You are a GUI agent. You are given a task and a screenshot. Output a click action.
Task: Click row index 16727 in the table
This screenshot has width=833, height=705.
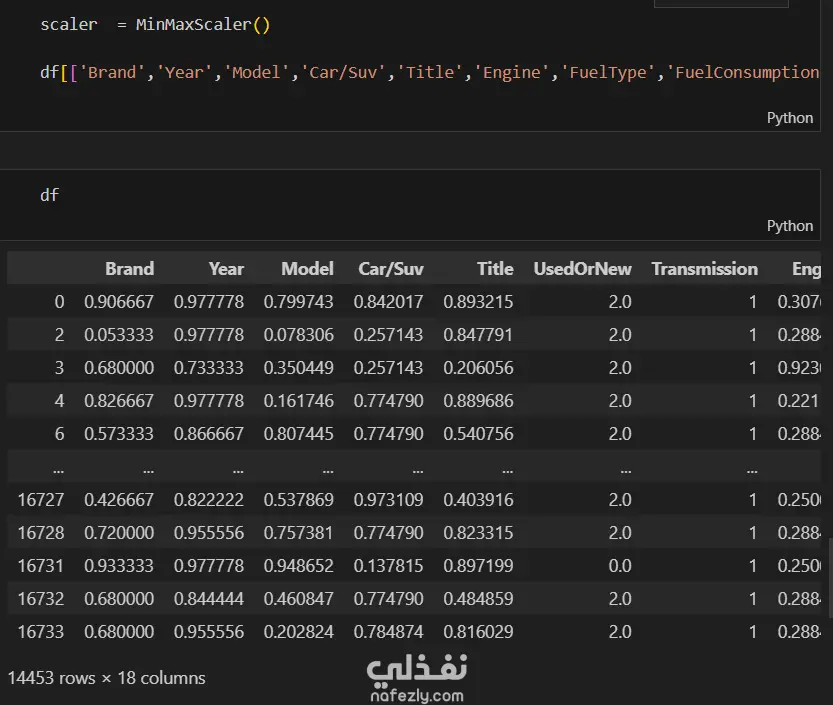[40, 500]
